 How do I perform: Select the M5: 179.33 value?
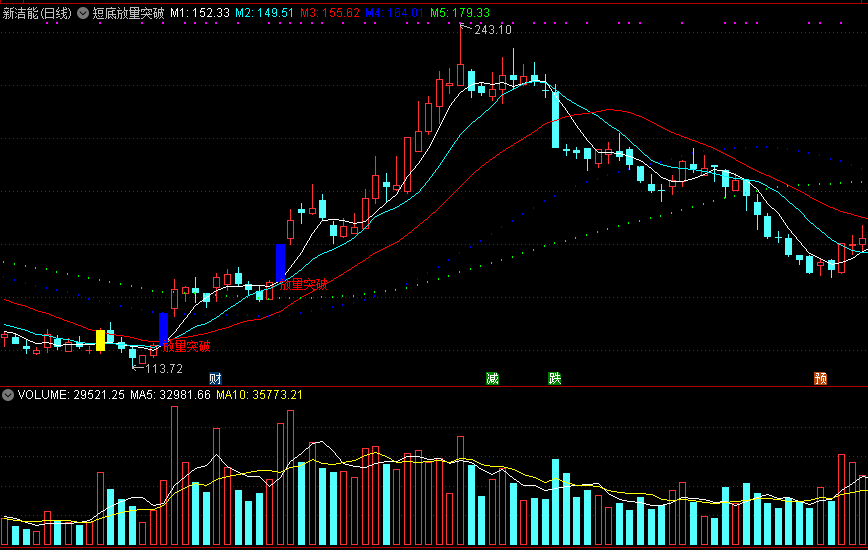coord(460,13)
